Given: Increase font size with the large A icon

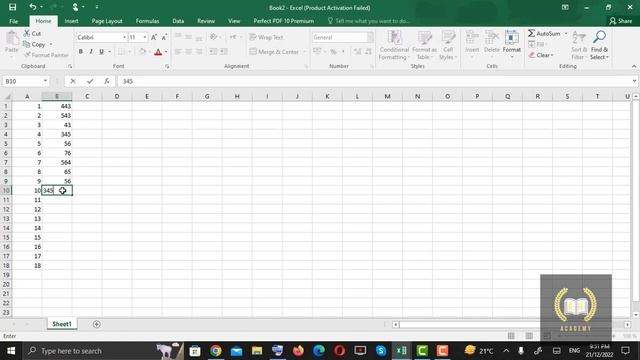Looking at the screenshot, I should coord(154,37).
